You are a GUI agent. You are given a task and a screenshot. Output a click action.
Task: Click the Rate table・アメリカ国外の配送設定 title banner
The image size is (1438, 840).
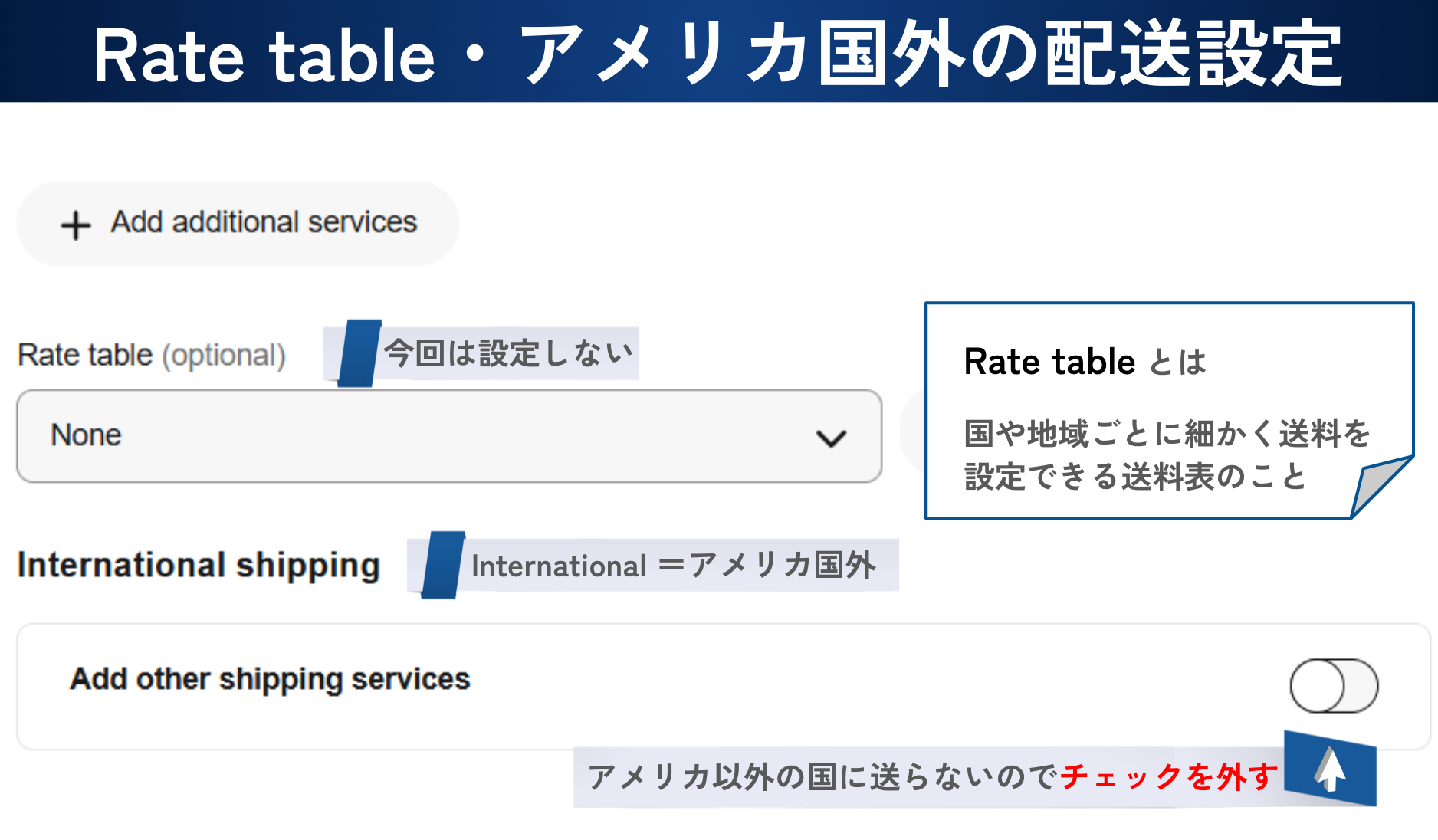point(718,52)
